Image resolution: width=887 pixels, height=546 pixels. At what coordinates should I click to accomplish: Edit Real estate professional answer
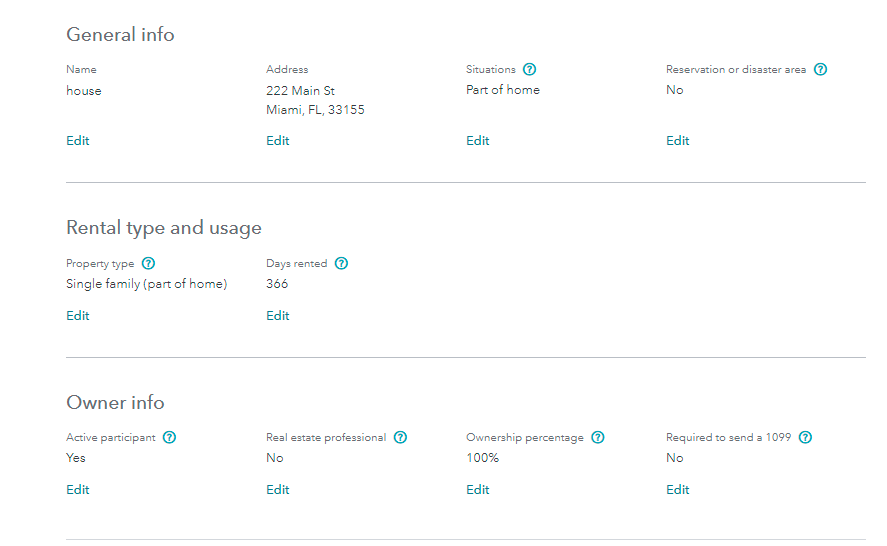tap(278, 490)
